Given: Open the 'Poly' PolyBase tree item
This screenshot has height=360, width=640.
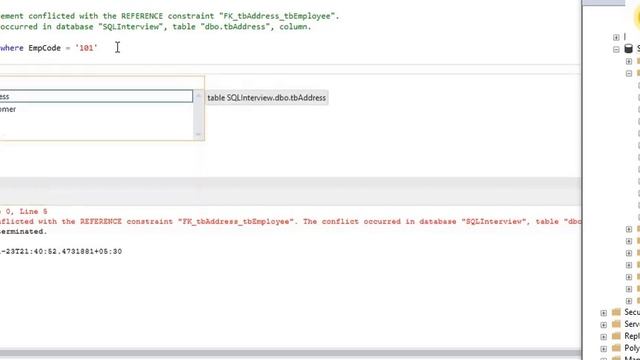Looking at the screenshot, I should coord(632,348).
